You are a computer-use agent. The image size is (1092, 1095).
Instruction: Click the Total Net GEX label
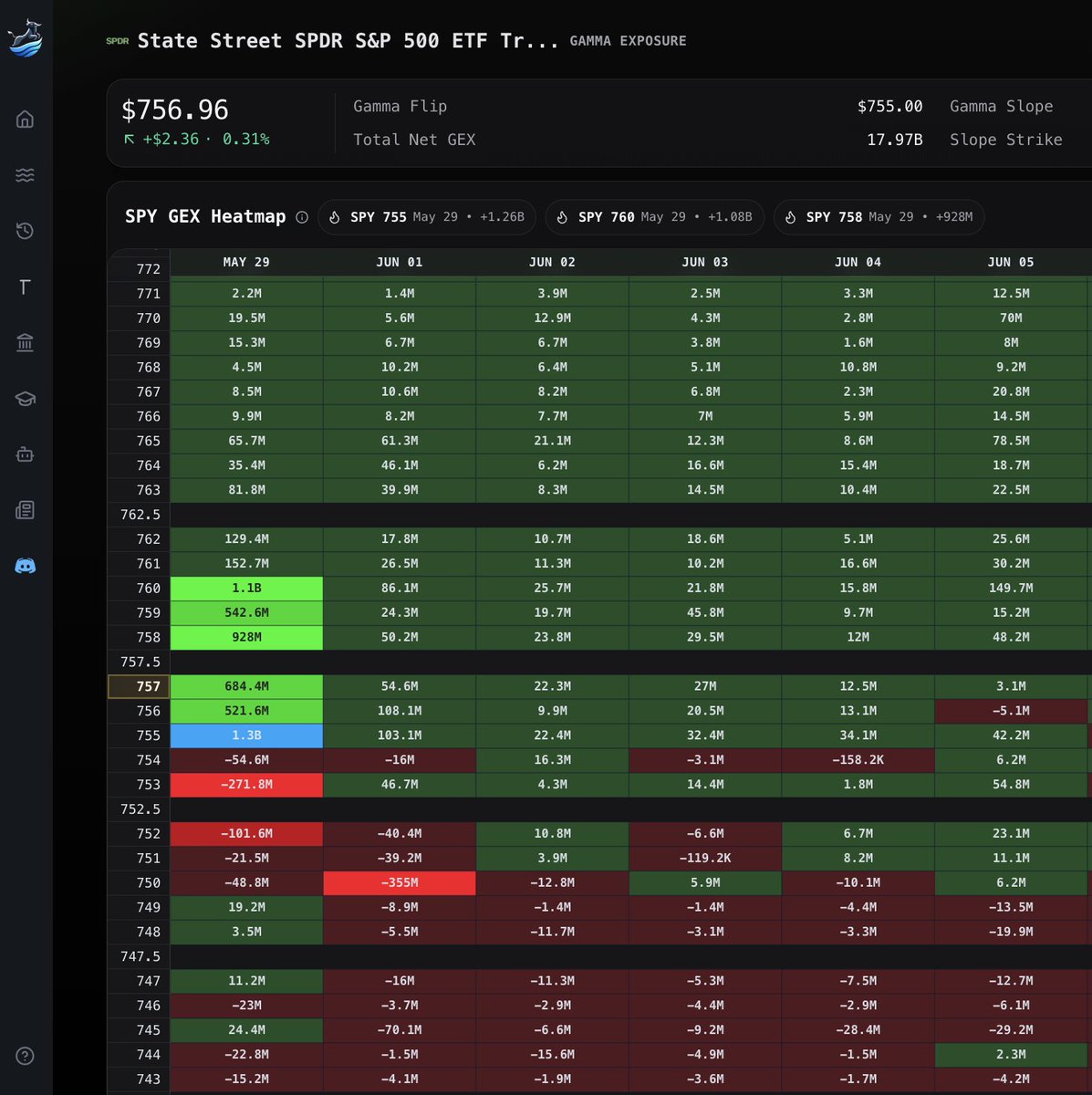pyautogui.click(x=414, y=140)
